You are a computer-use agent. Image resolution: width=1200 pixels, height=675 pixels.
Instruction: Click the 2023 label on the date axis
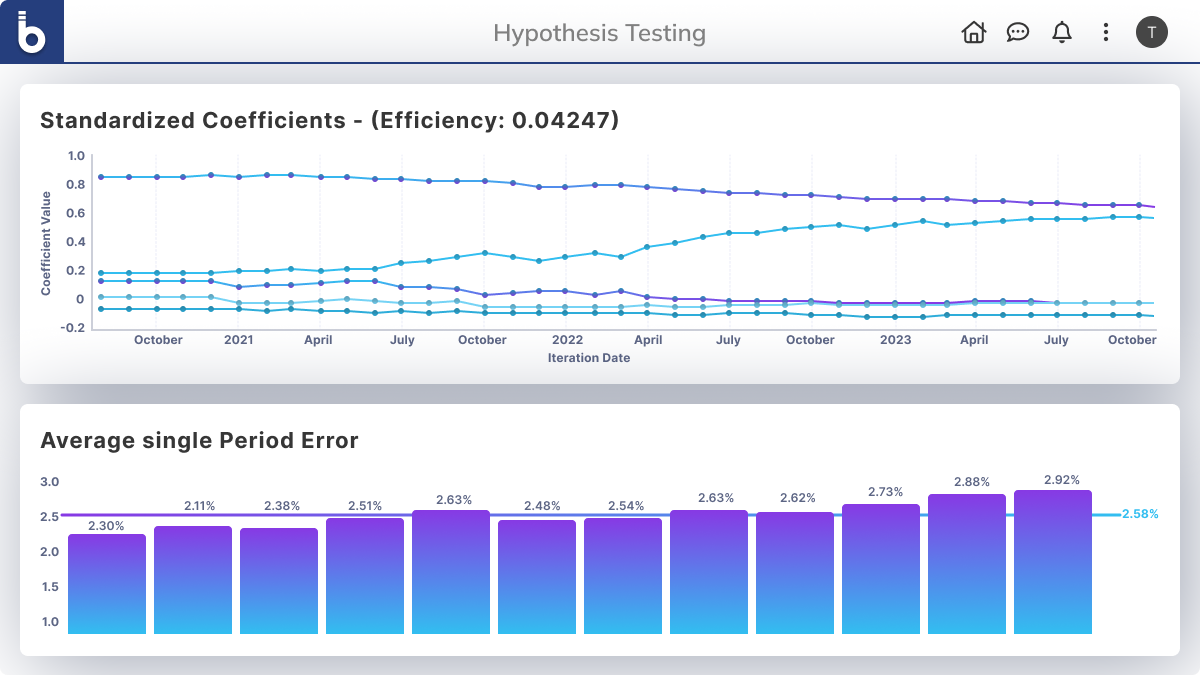[895, 340]
